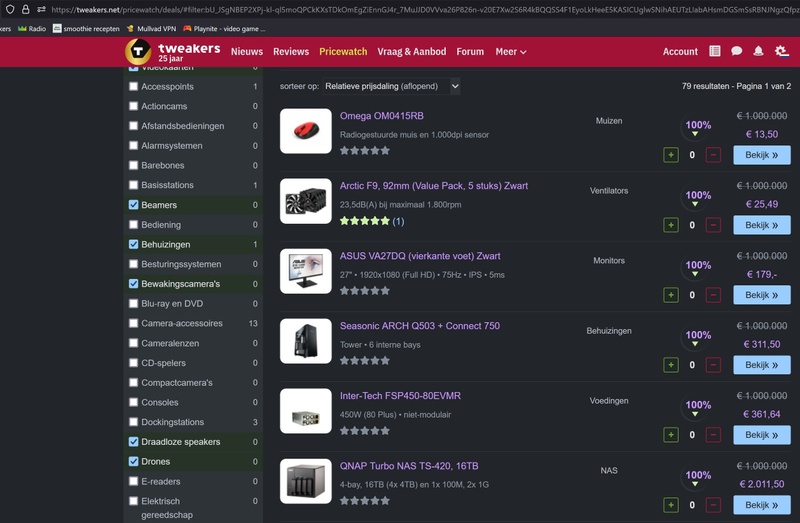
Task: Open the sorteer op dropdown
Action: [x=391, y=86]
